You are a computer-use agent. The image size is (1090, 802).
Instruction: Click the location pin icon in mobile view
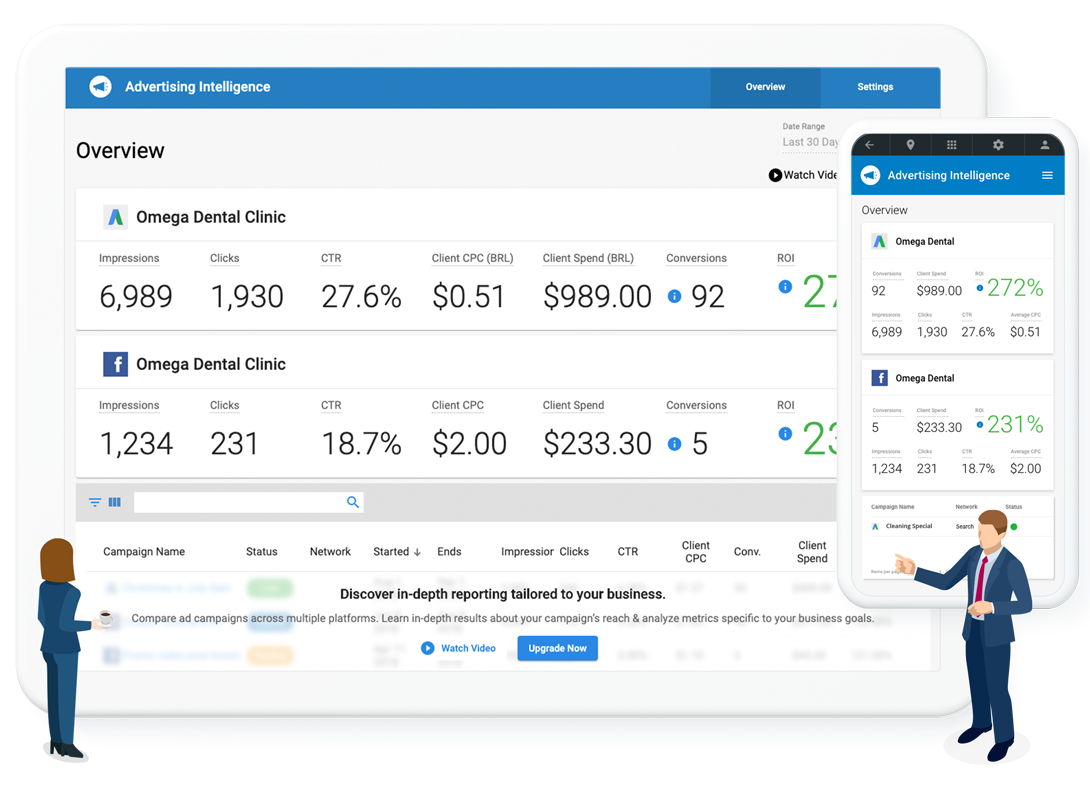pyautogui.click(x=910, y=145)
